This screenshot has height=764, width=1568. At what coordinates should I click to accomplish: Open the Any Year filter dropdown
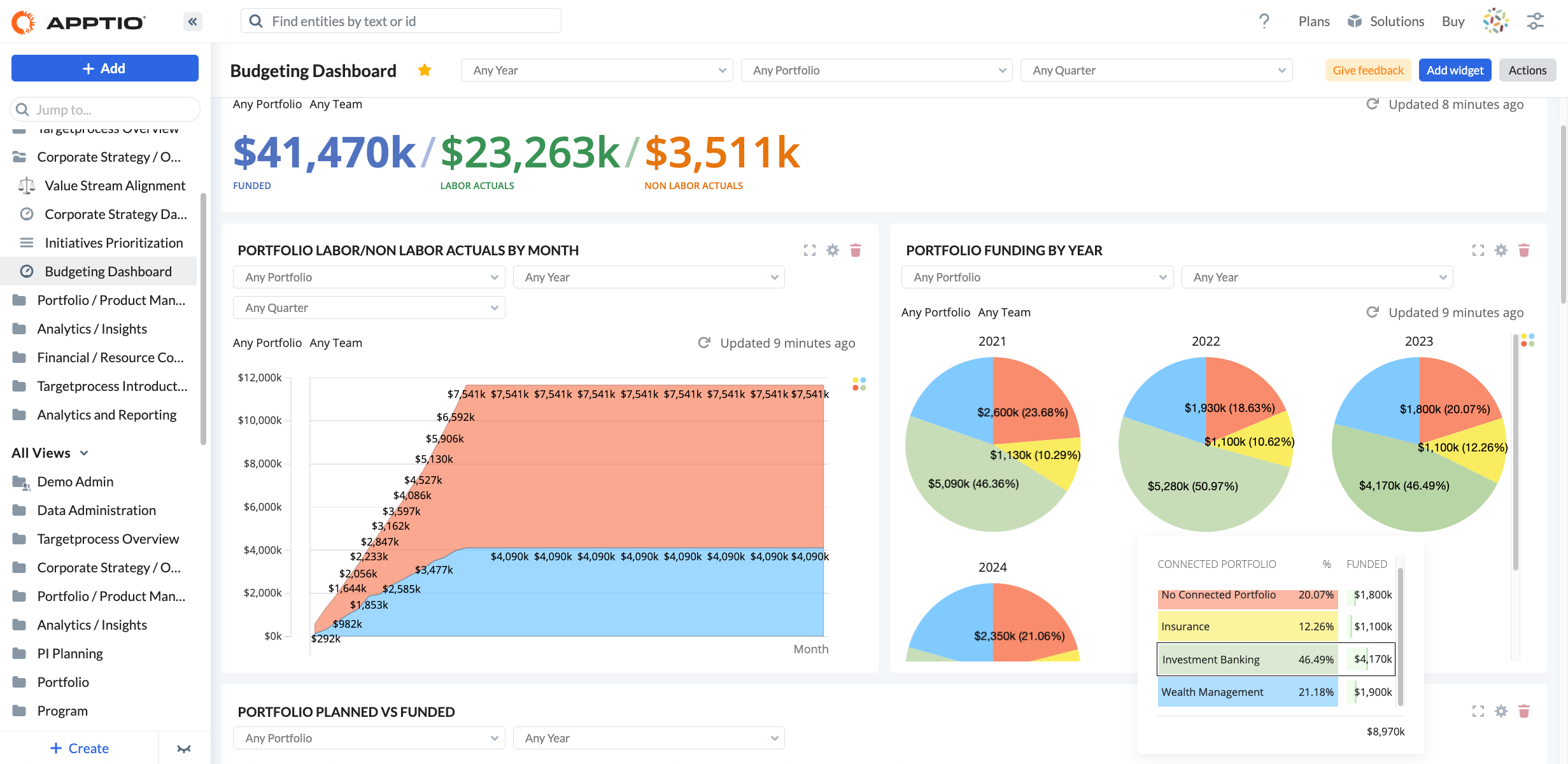click(x=597, y=70)
